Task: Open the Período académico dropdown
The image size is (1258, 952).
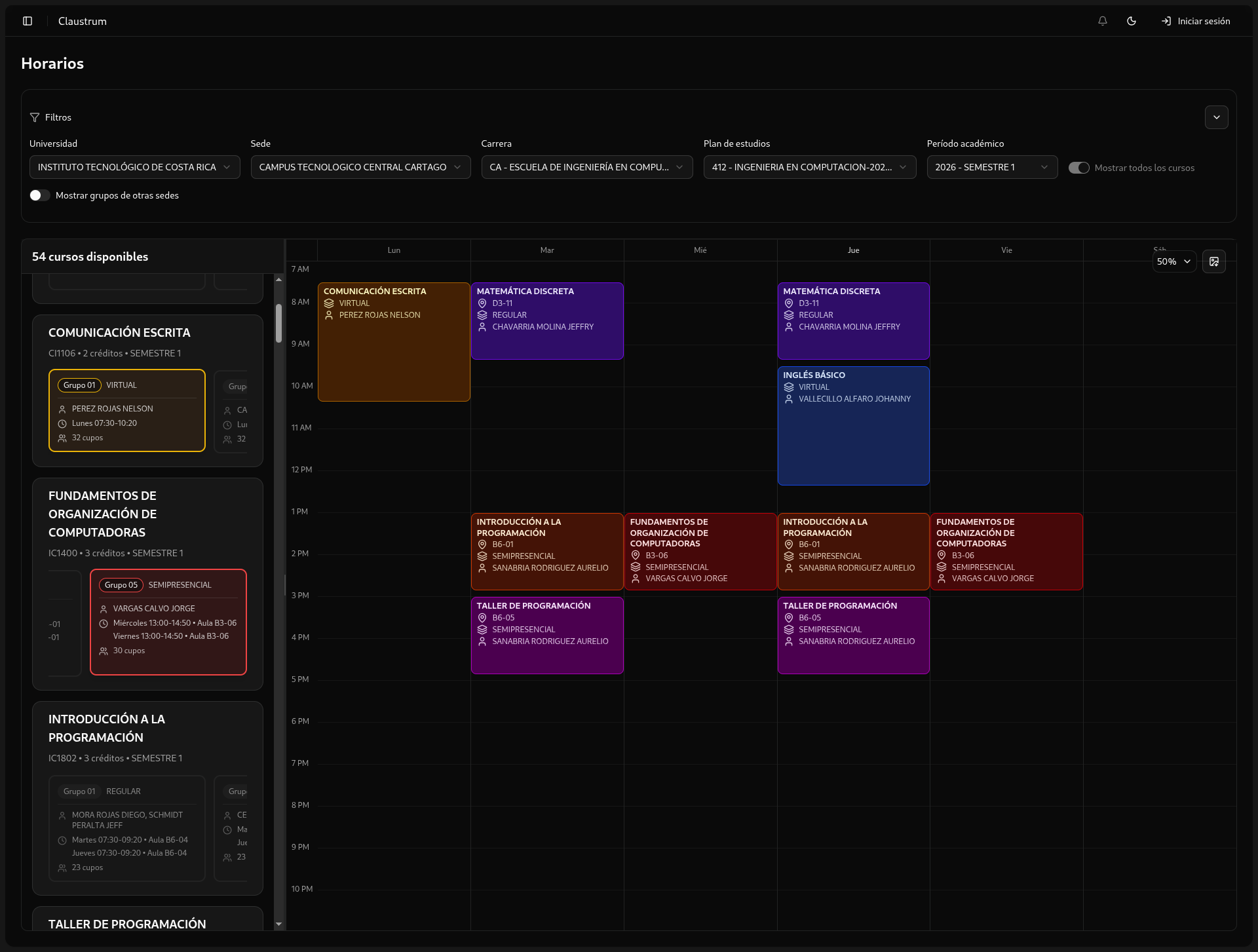Action: [991, 167]
